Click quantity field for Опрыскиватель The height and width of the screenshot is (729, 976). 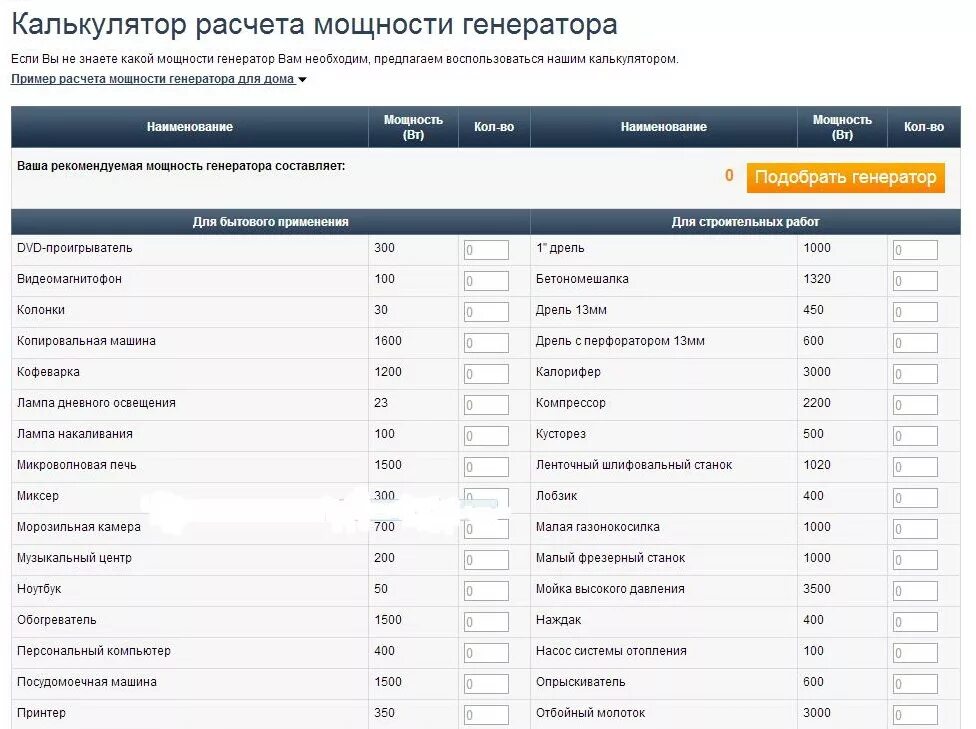(x=915, y=684)
